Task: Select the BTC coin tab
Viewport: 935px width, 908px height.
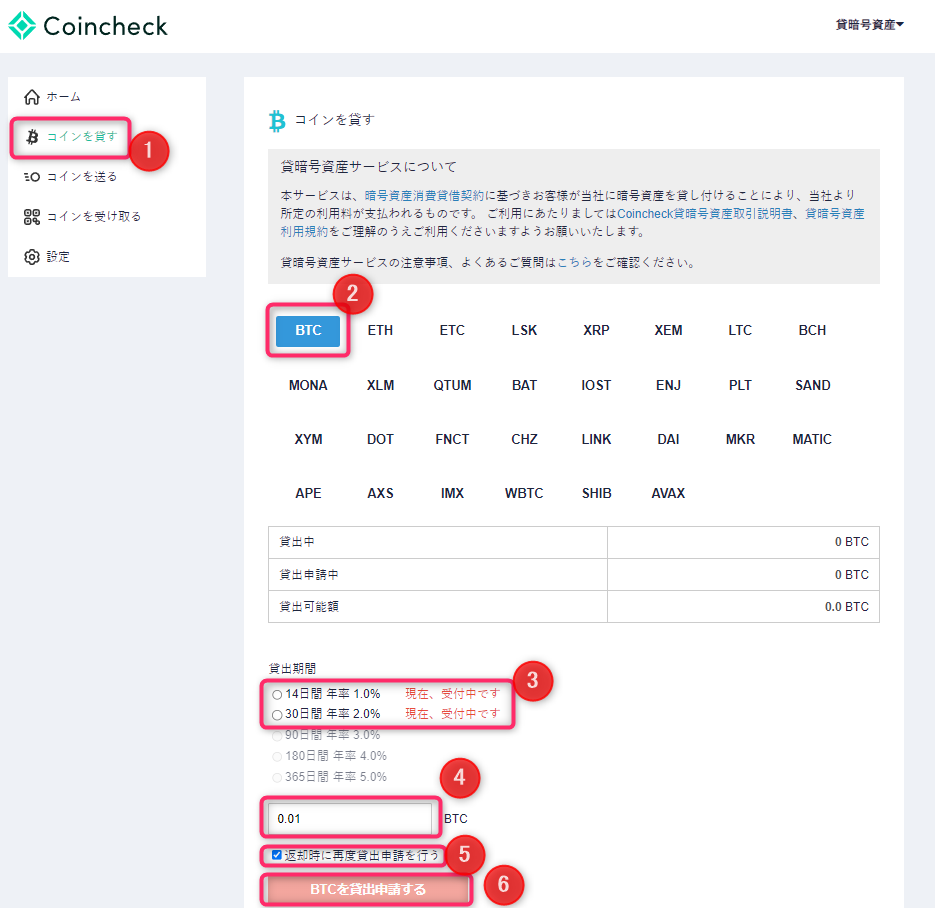Action: pyautogui.click(x=308, y=330)
